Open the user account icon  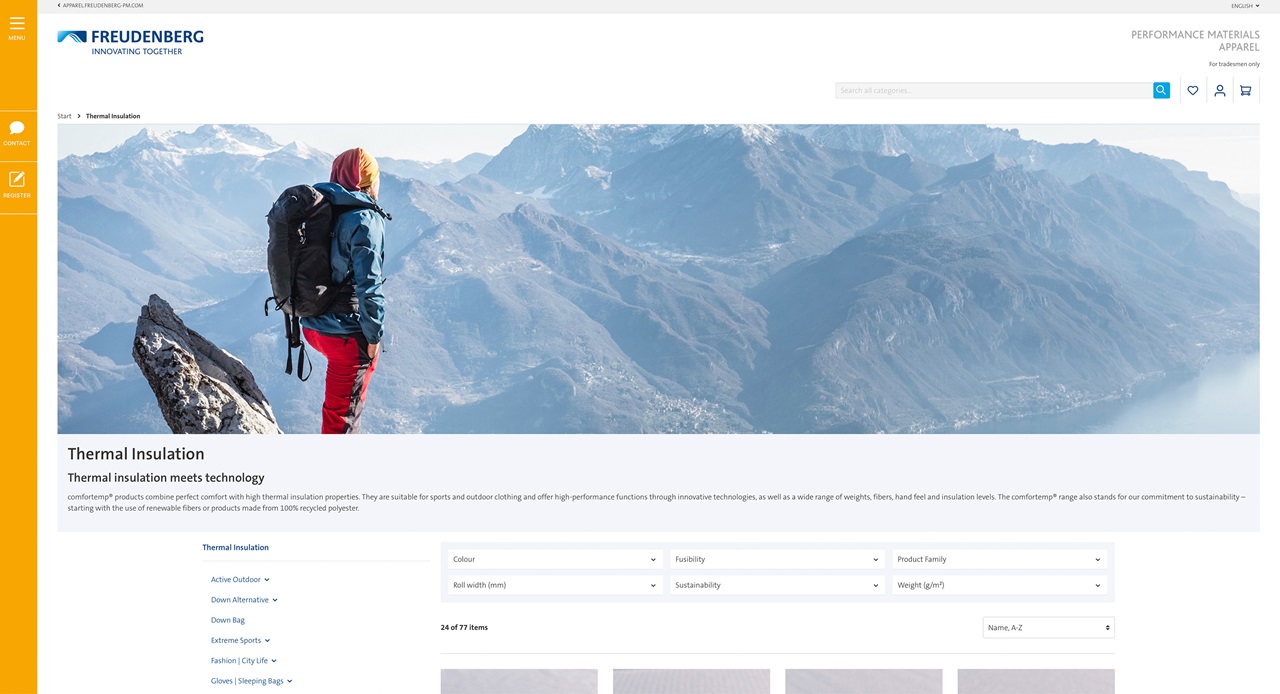(1219, 90)
